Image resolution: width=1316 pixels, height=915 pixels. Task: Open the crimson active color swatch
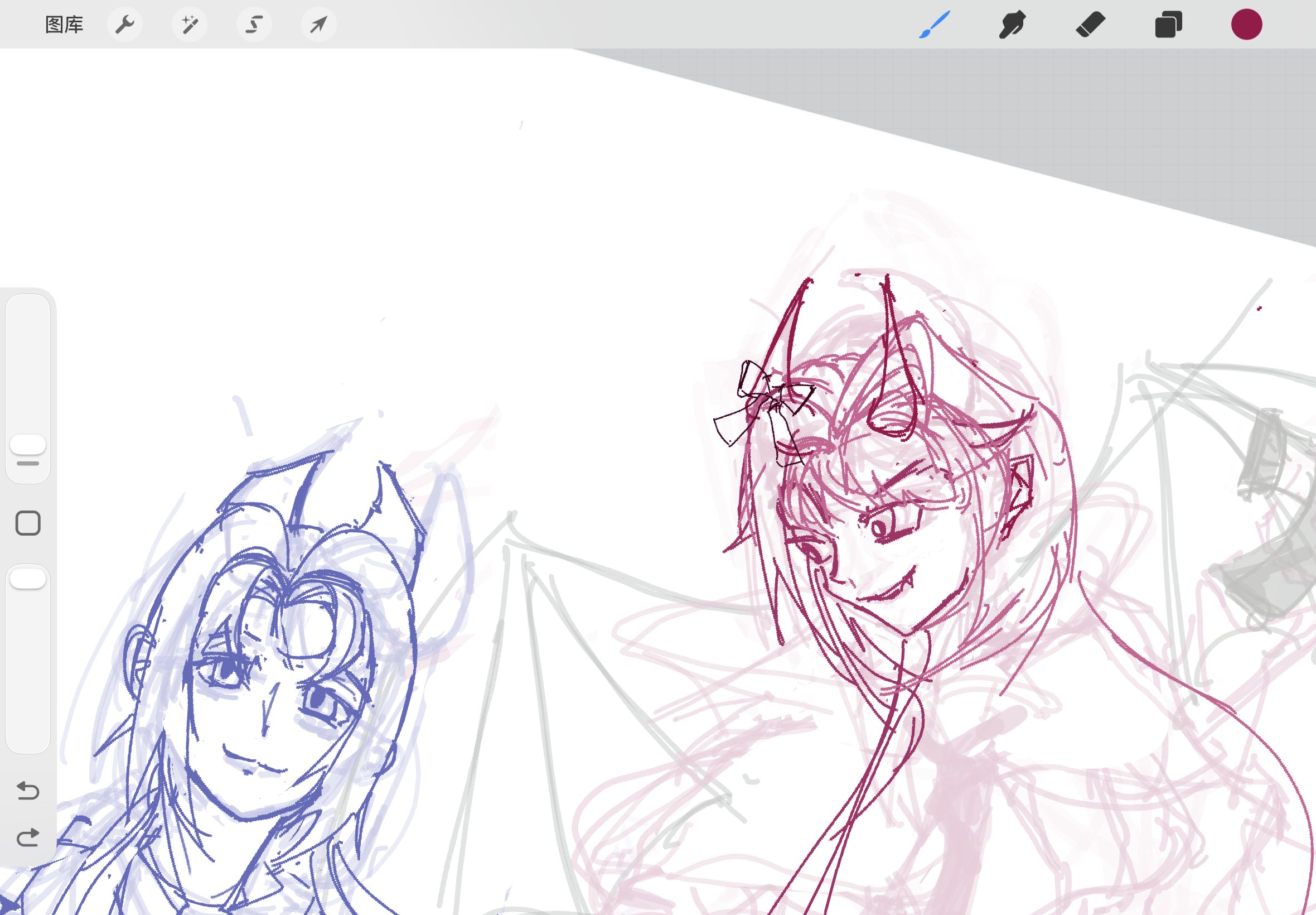pyautogui.click(x=1246, y=25)
